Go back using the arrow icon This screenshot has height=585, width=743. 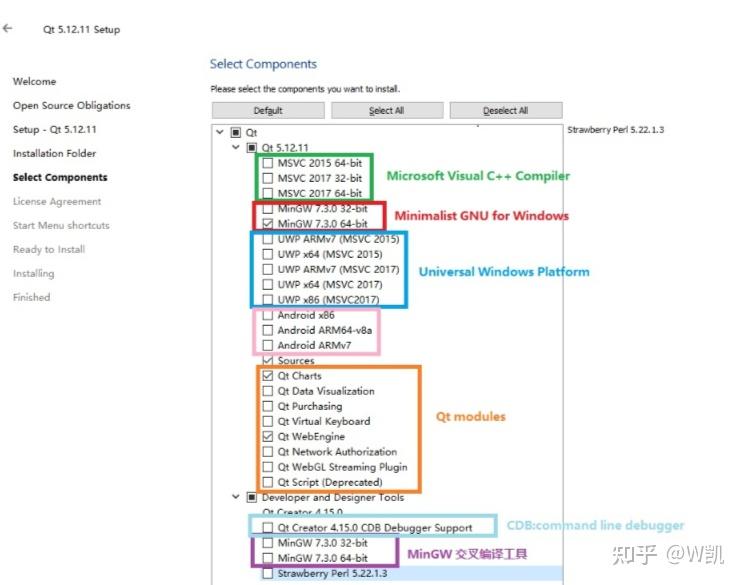[8, 28]
